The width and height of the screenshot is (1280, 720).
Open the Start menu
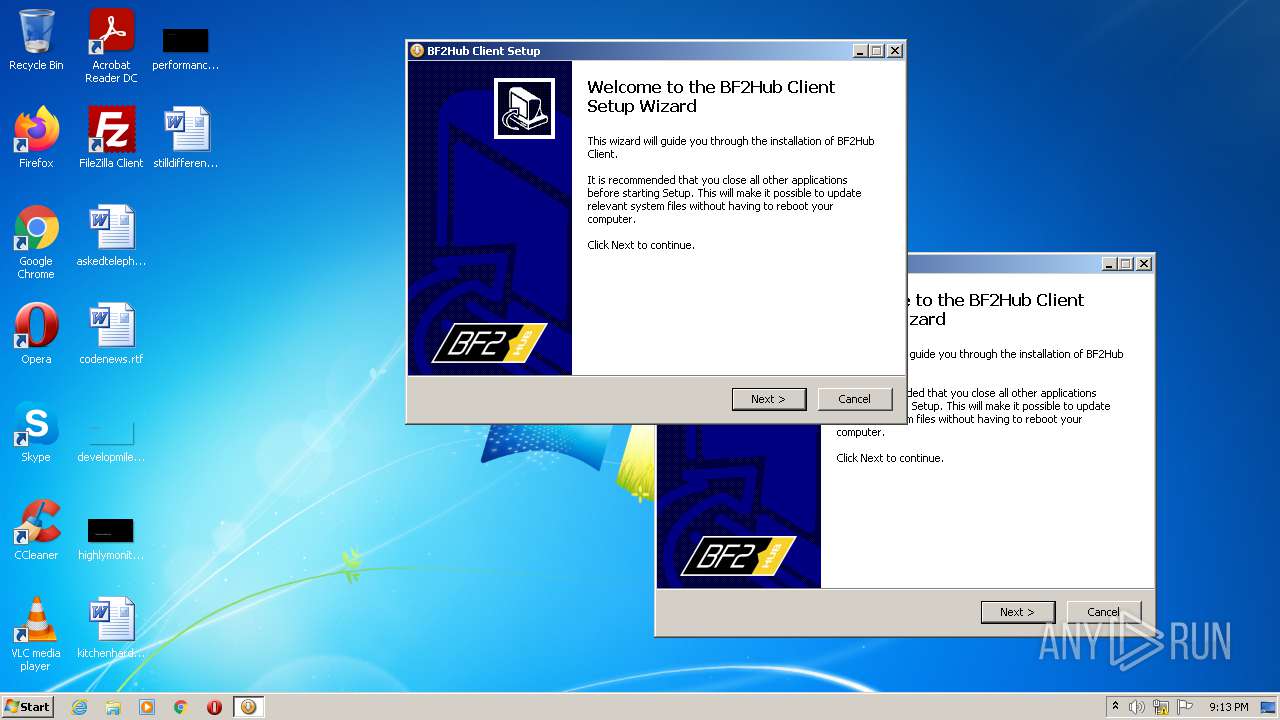click(x=28, y=707)
